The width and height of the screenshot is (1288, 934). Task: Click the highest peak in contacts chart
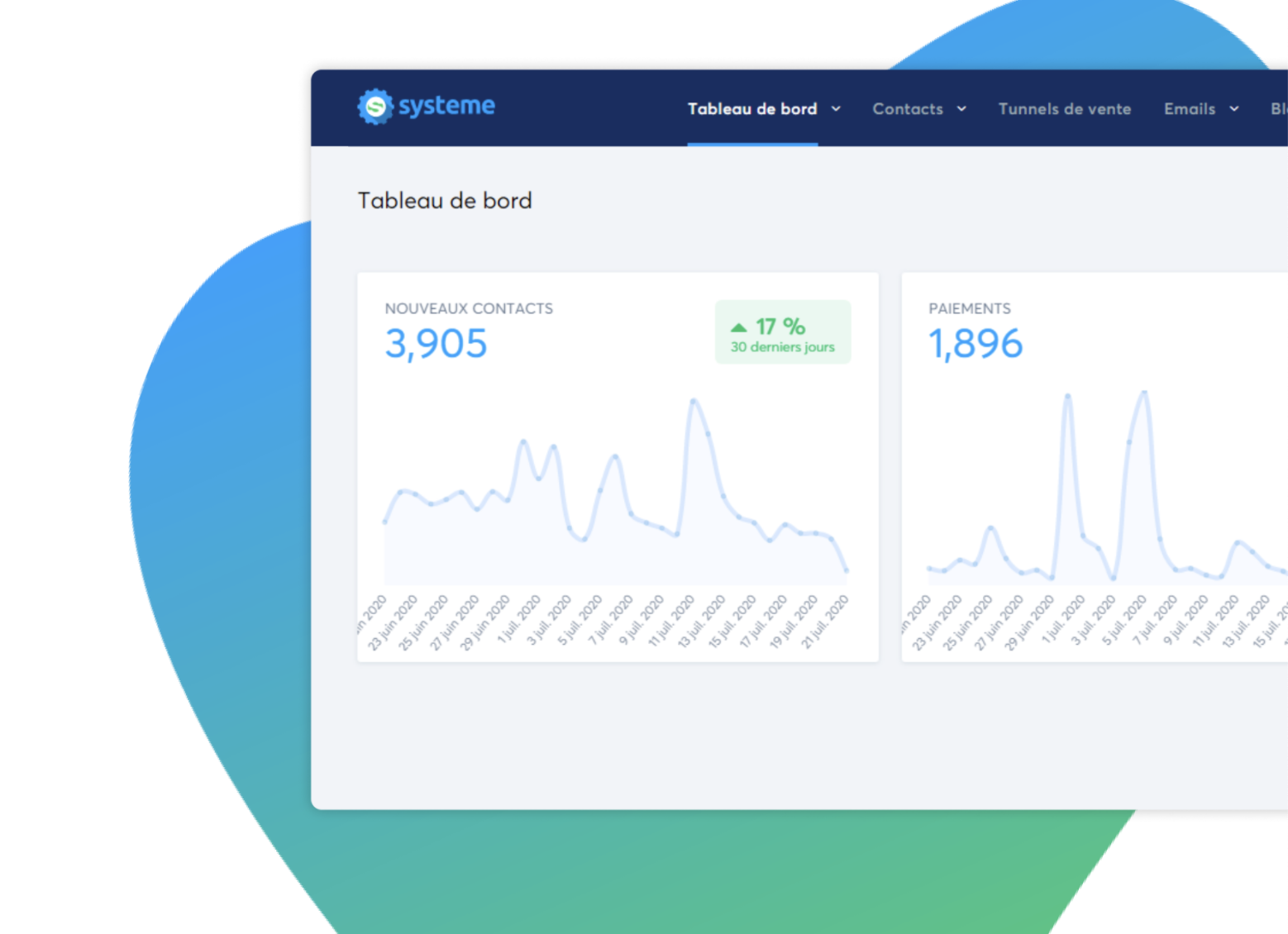(694, 401)
